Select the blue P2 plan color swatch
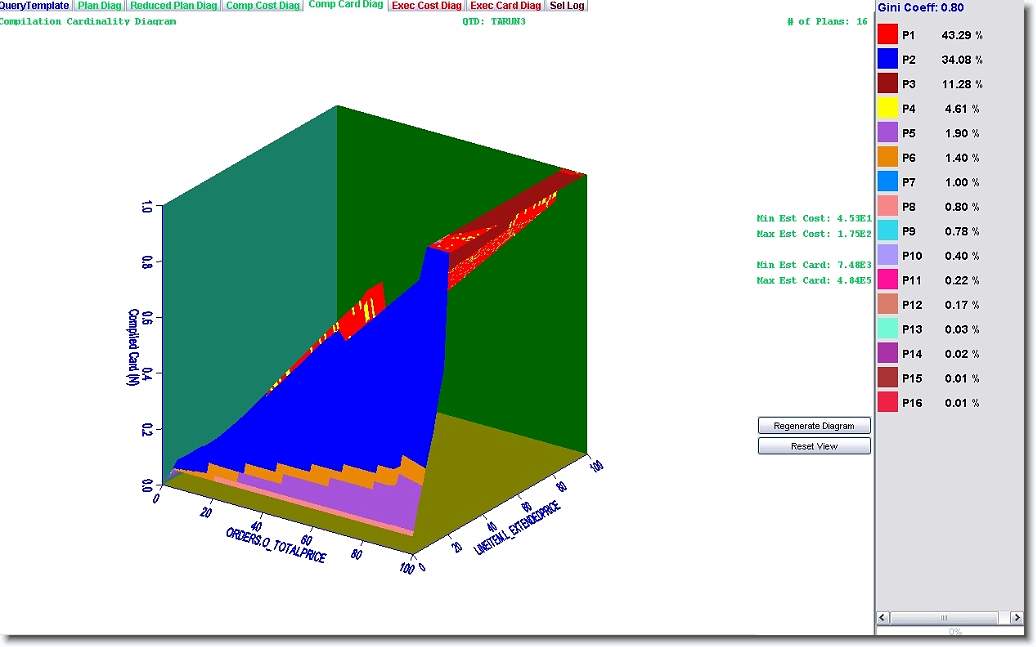 tap(887, 59)
